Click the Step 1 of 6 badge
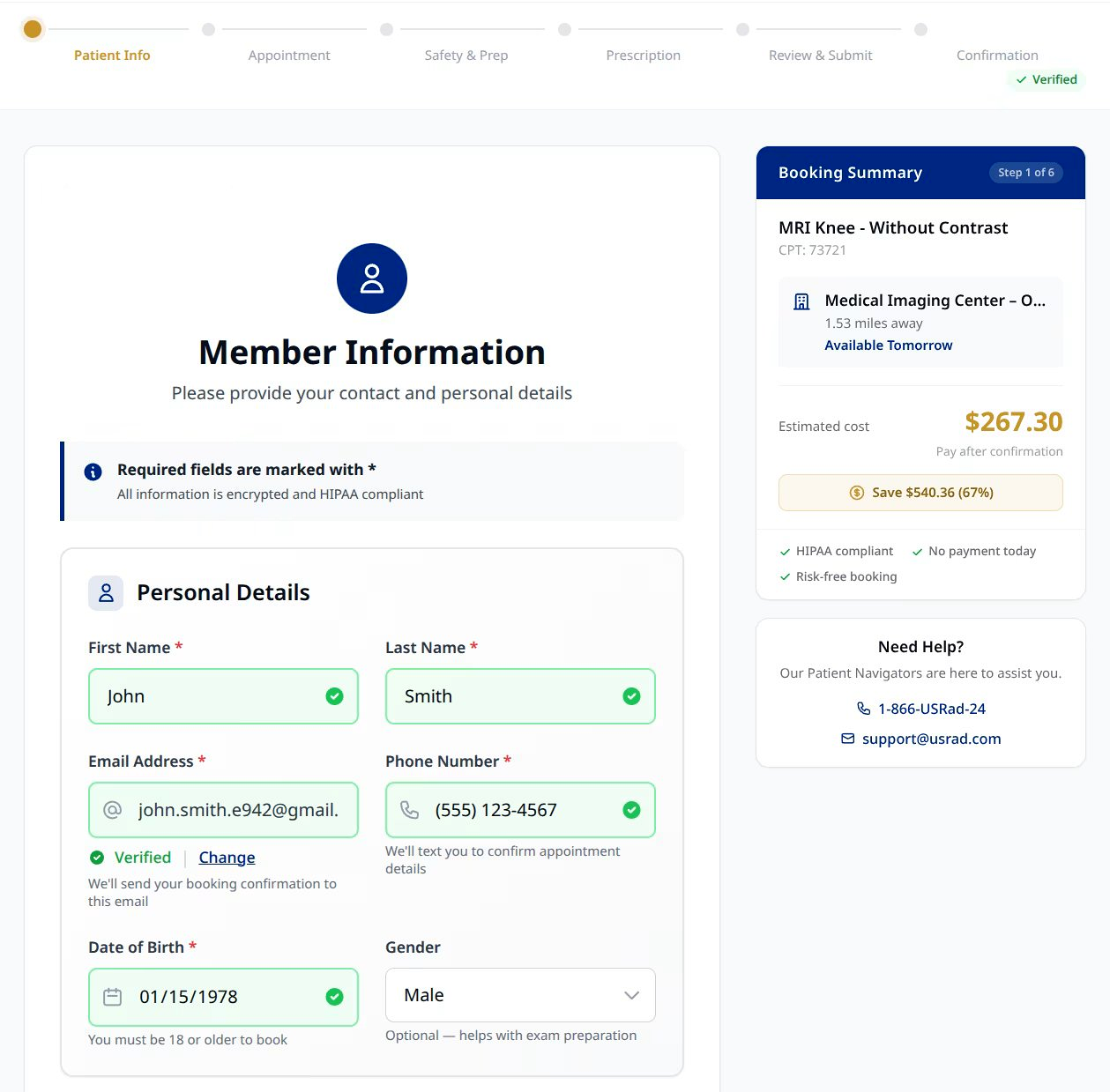The width and height of the screenshot is (1110, 1092). pyautogui.click(x=1025, y=172)
